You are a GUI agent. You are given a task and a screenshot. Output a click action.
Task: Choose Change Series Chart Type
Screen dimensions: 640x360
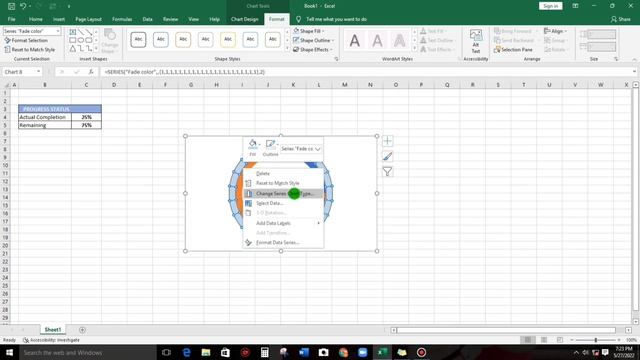click(283, 193)
